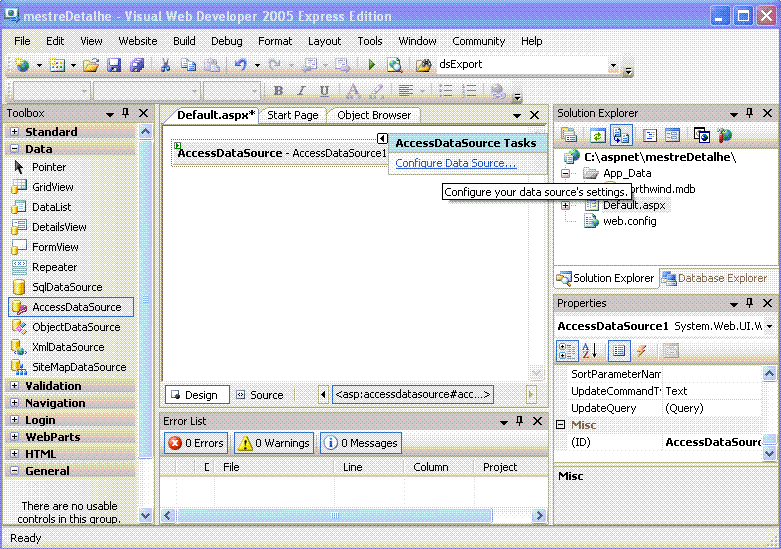The image size is (781, 549).
Task: Toggle the 0 Errors filter button
Action: point(196,443)
